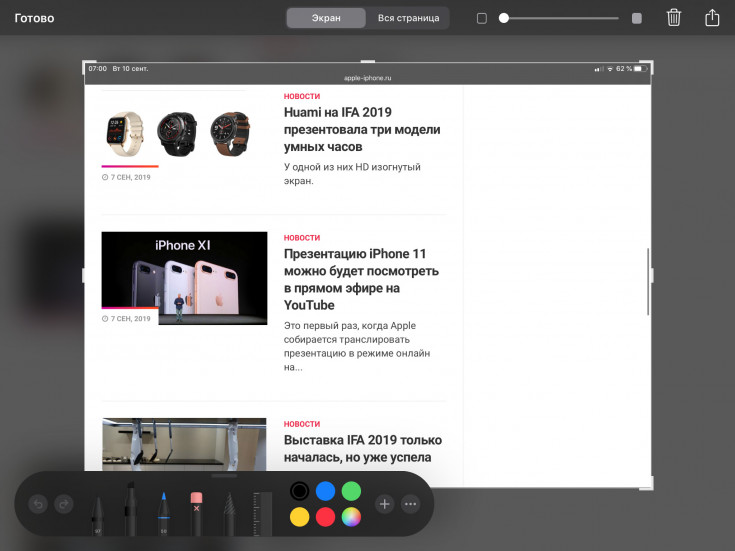This screenshot has width=735, height=551.
Task: Click НОВОСТИ label above Huami article
Action: (302, 96)
